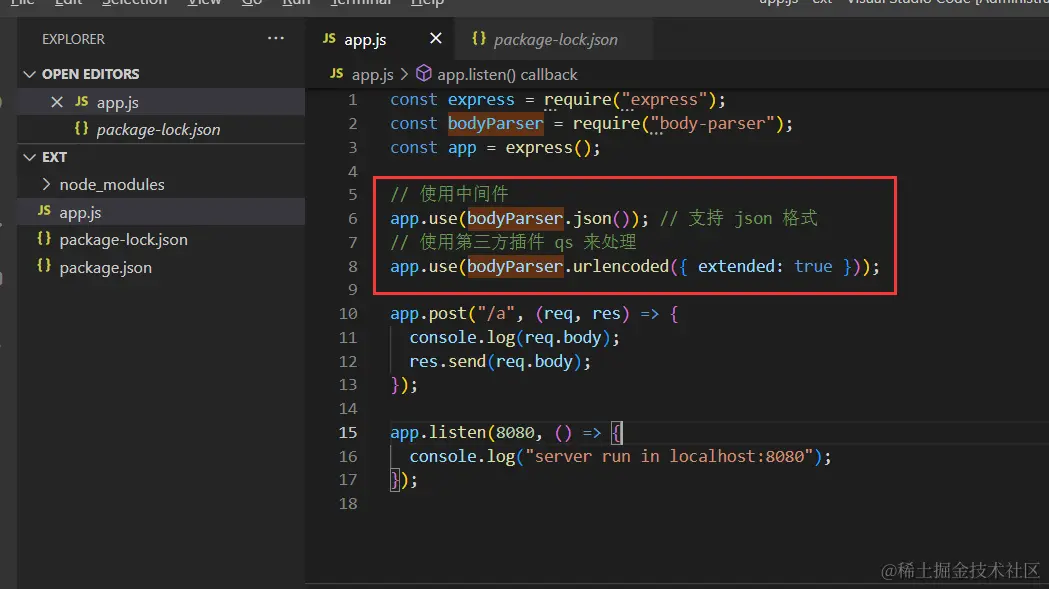Screen dimensions: 1049x589
Task: Open Explorer more actions ellipsis
Action: (276, 39)
